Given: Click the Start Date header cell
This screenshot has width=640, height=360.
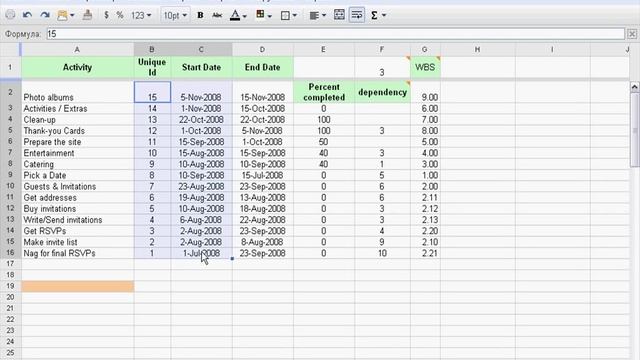Looking at the screenshot, I should 201,67.
